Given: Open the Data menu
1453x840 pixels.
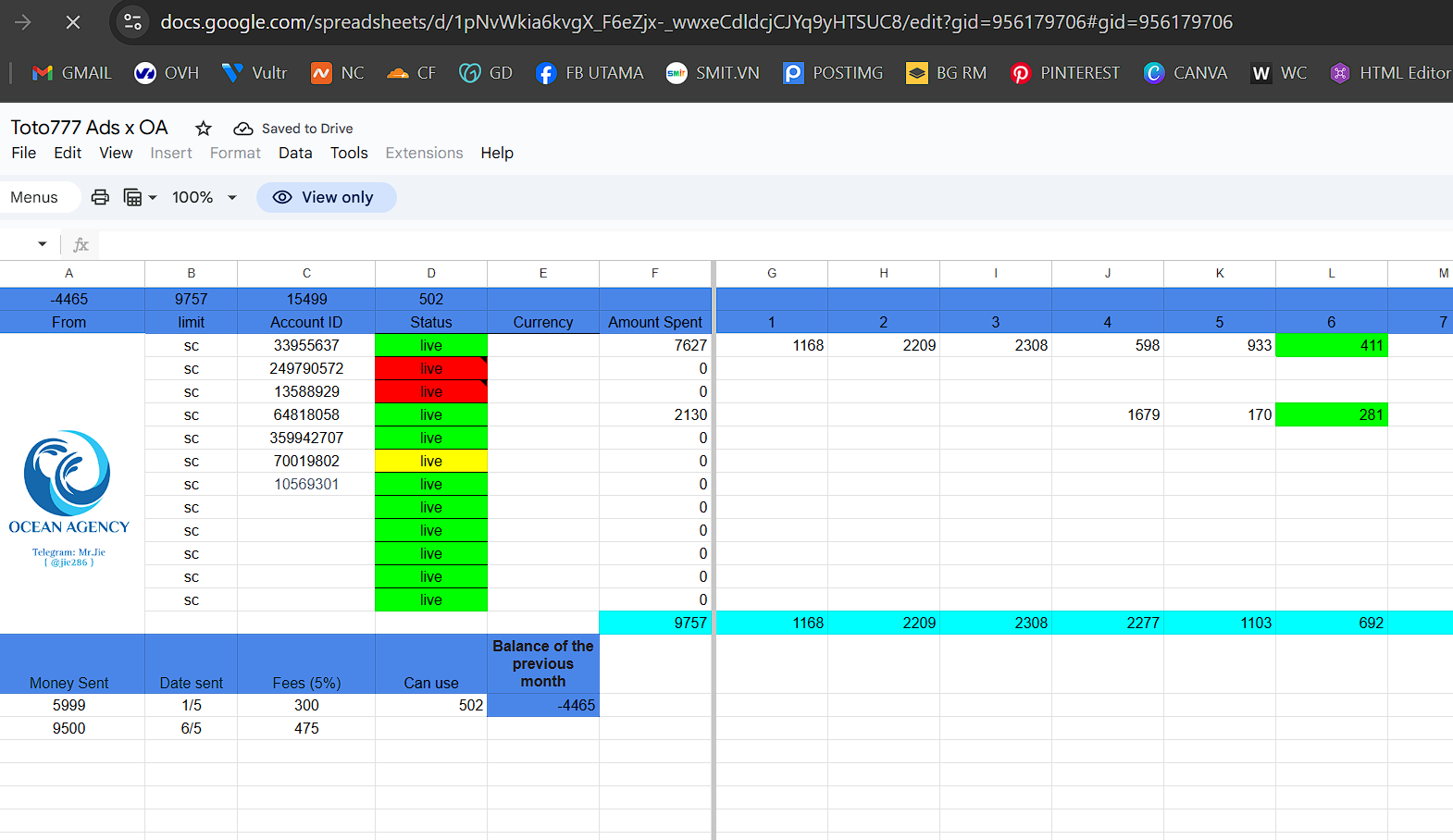Looking at the screenshot, I should click(295, 153).
